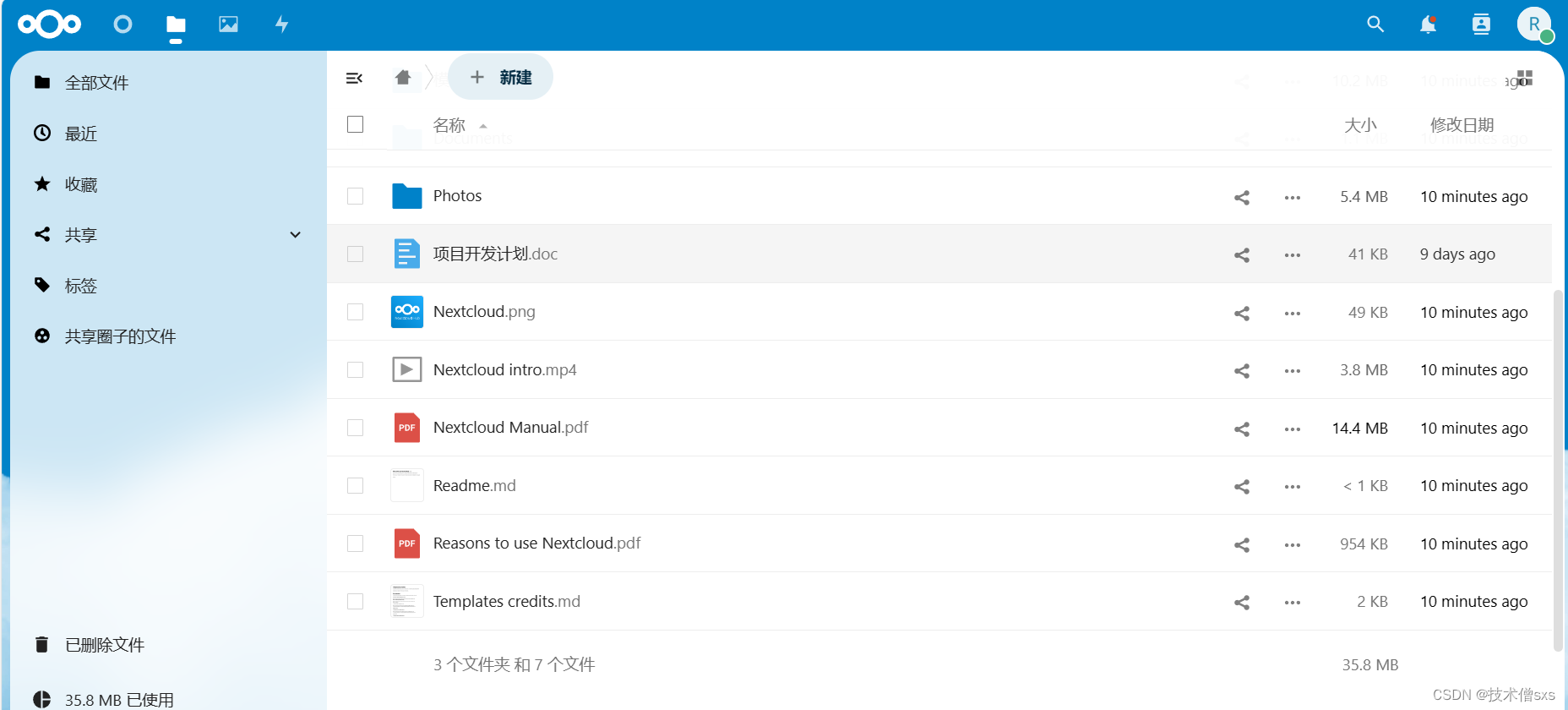Tick the Nextcloud intro.mp4 checkbox

tap(356, 369)
